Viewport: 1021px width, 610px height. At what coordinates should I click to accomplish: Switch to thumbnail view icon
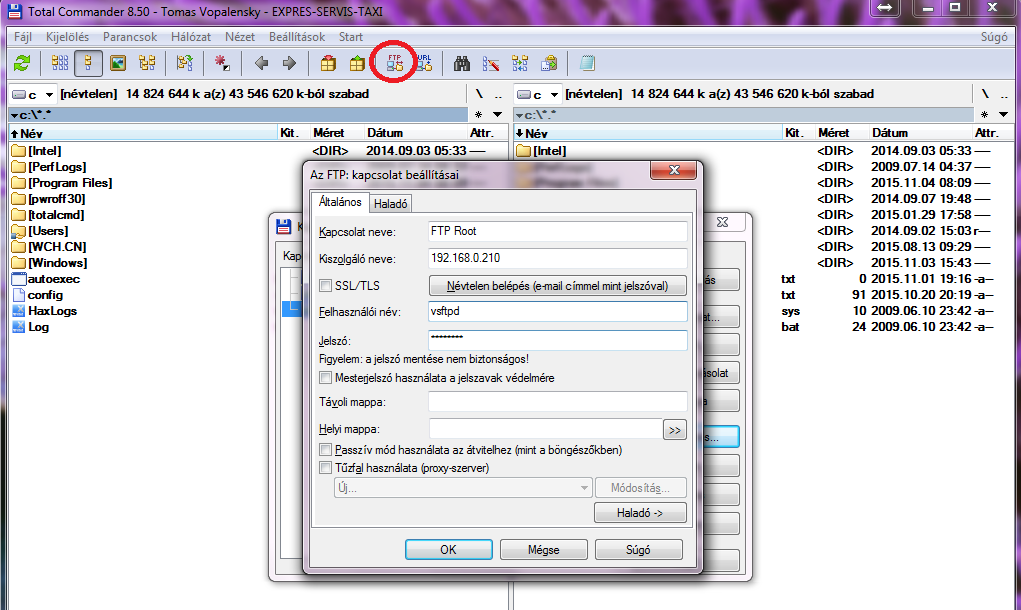[x=118, y=63]
